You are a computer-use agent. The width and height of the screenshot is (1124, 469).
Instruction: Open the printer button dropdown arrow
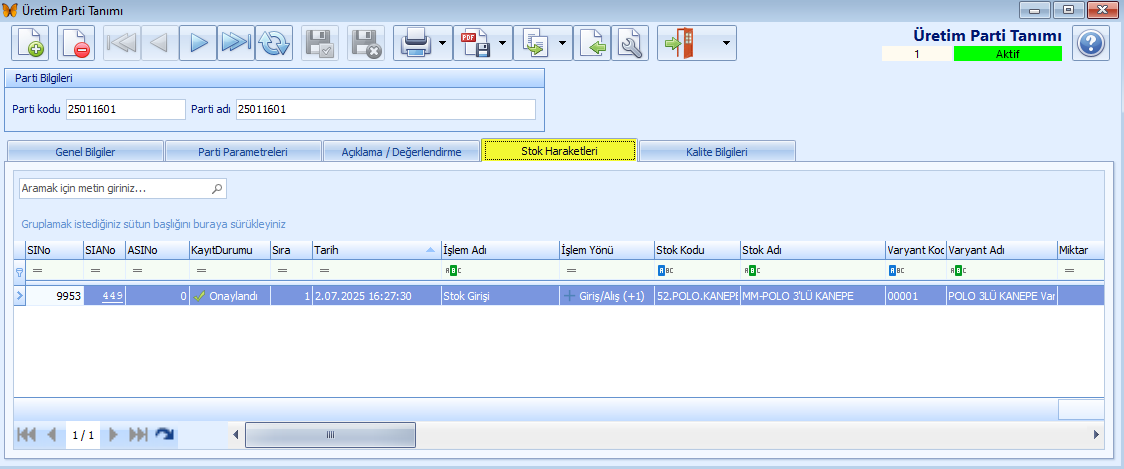click(442, 43)
